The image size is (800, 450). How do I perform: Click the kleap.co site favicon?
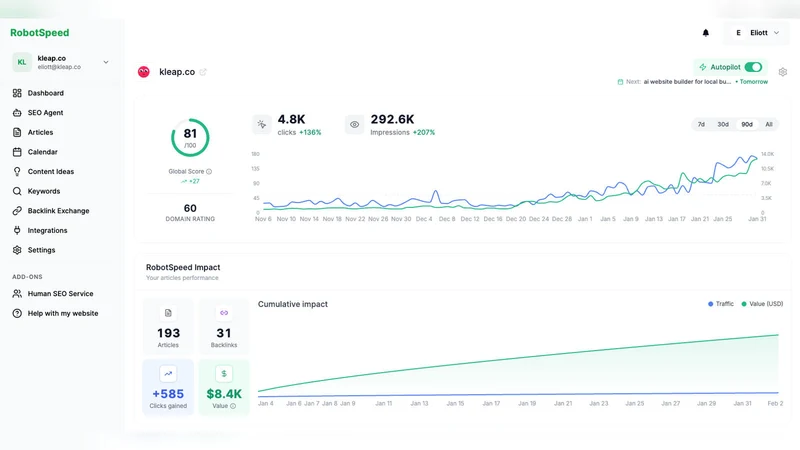pos(144,72)
